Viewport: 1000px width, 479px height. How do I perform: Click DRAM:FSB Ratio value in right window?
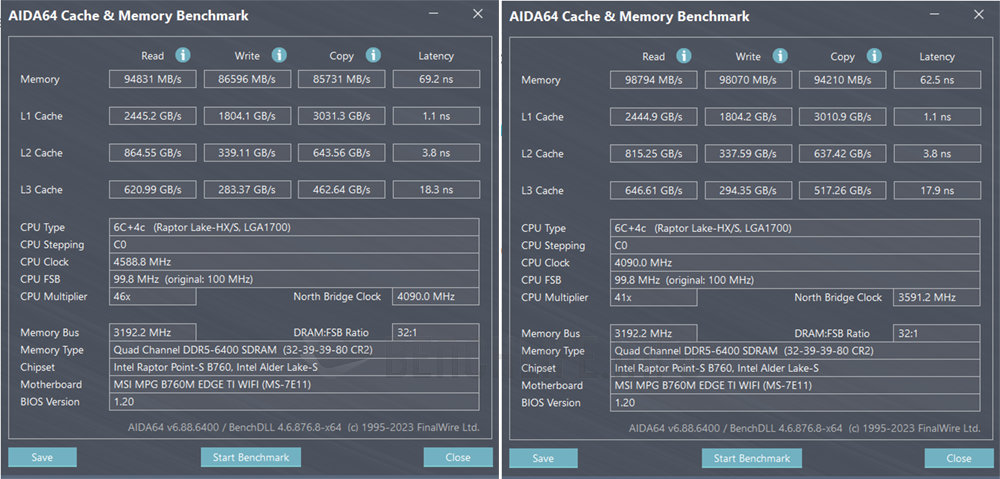938,333
